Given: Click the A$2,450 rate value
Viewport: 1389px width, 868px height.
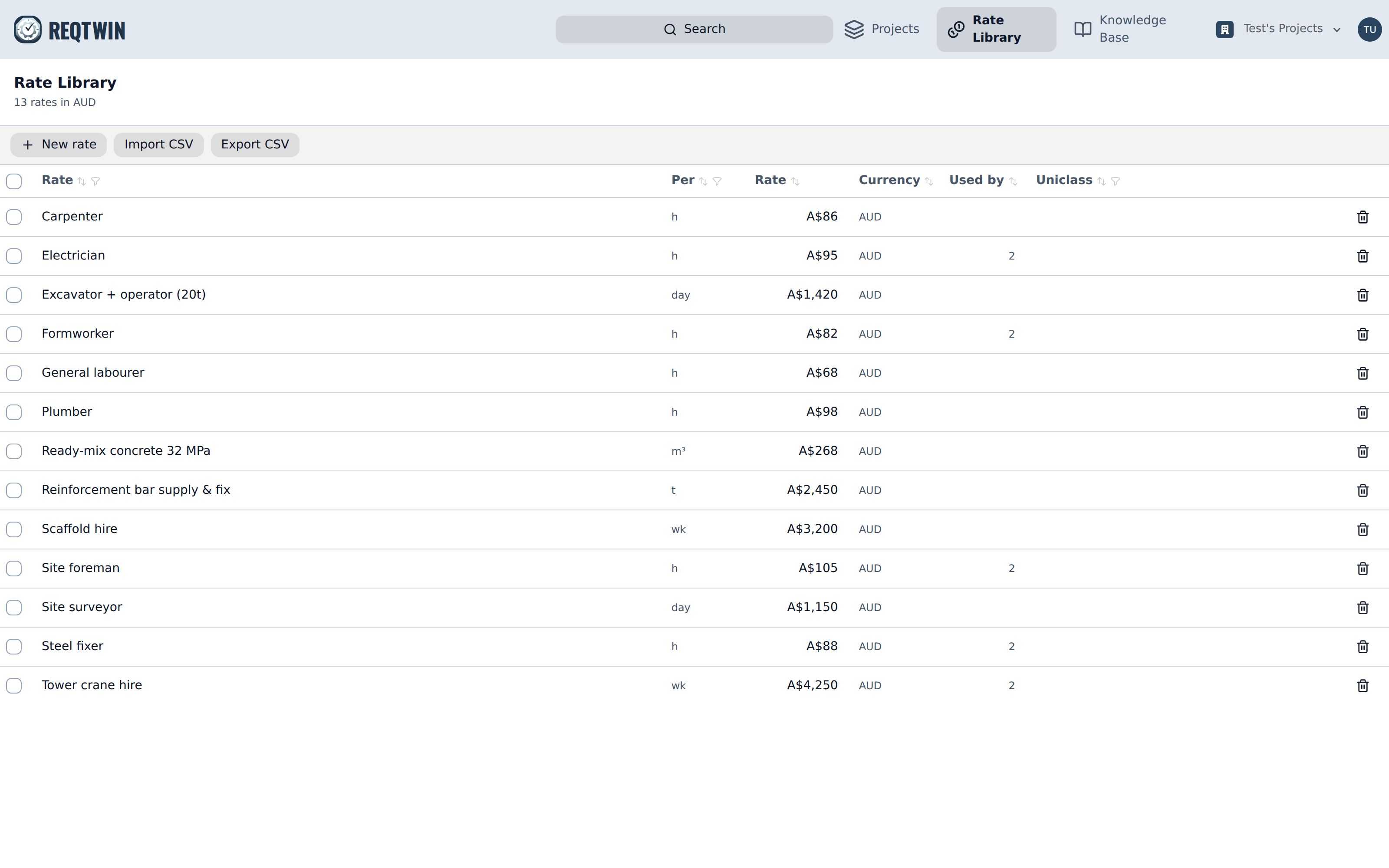Looking at the screenshot, I should pos(812,490).
